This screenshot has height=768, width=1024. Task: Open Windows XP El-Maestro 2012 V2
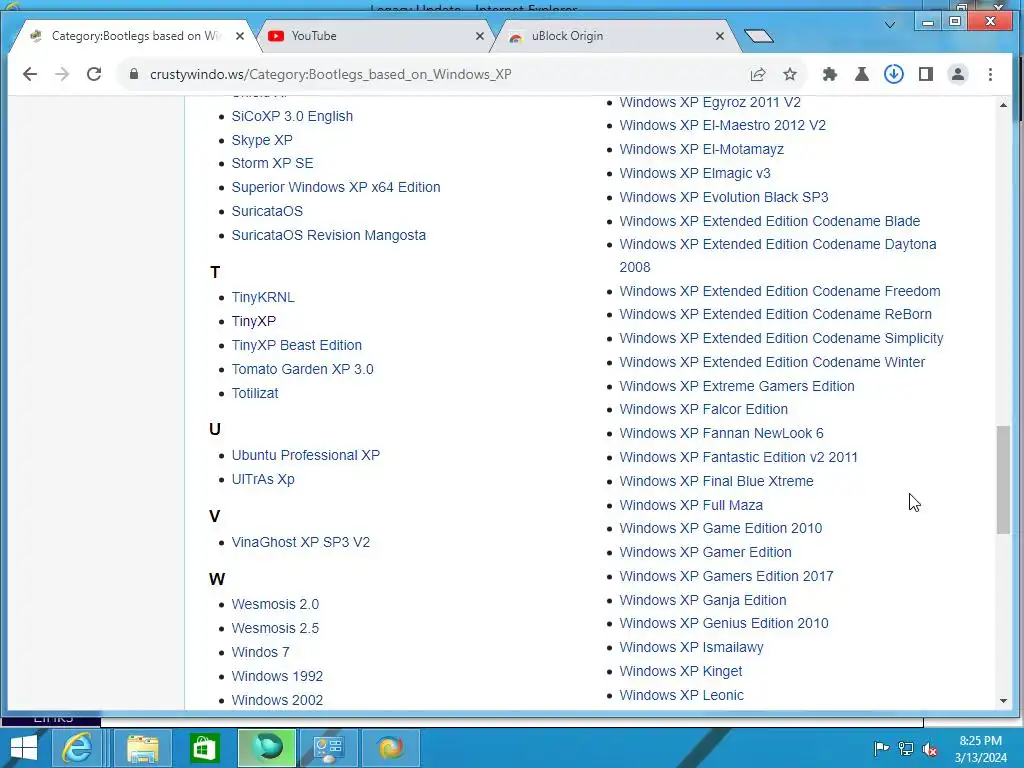[x=722, y=125]
